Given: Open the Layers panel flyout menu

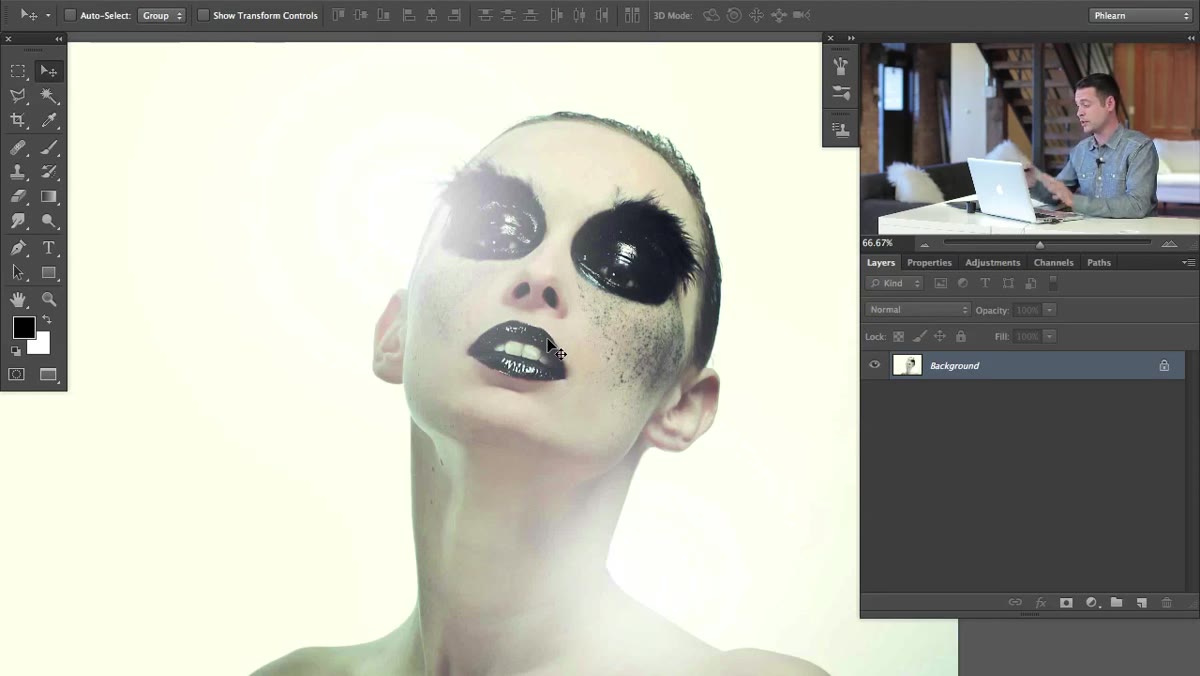Looking at the screenshot, I should 1188,262.
